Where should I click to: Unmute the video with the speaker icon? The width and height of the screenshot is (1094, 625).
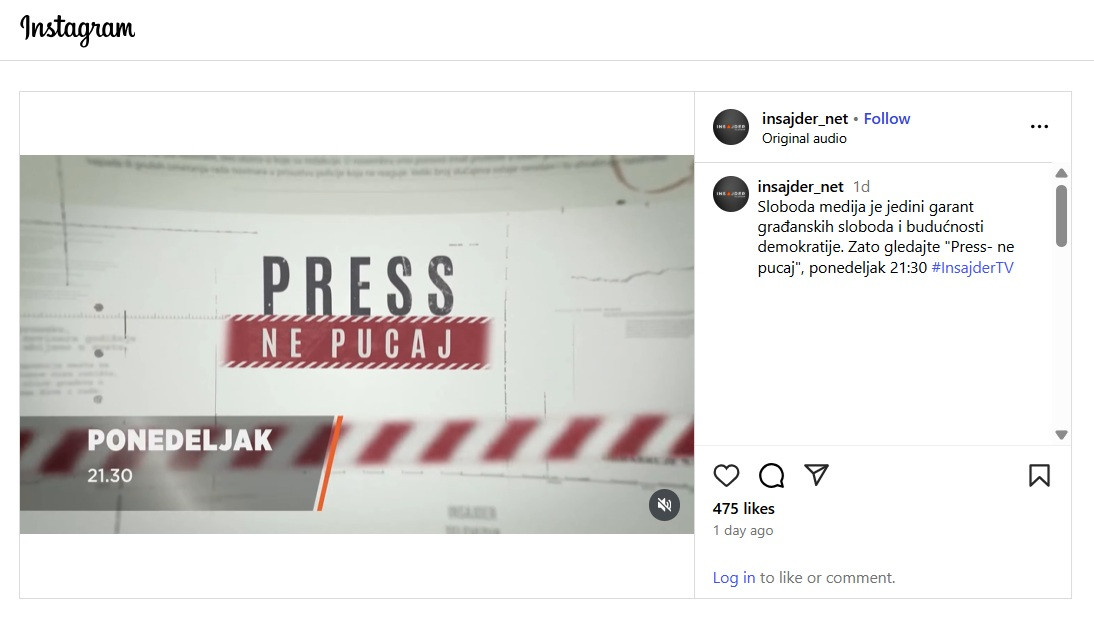(x=664, y=504)
